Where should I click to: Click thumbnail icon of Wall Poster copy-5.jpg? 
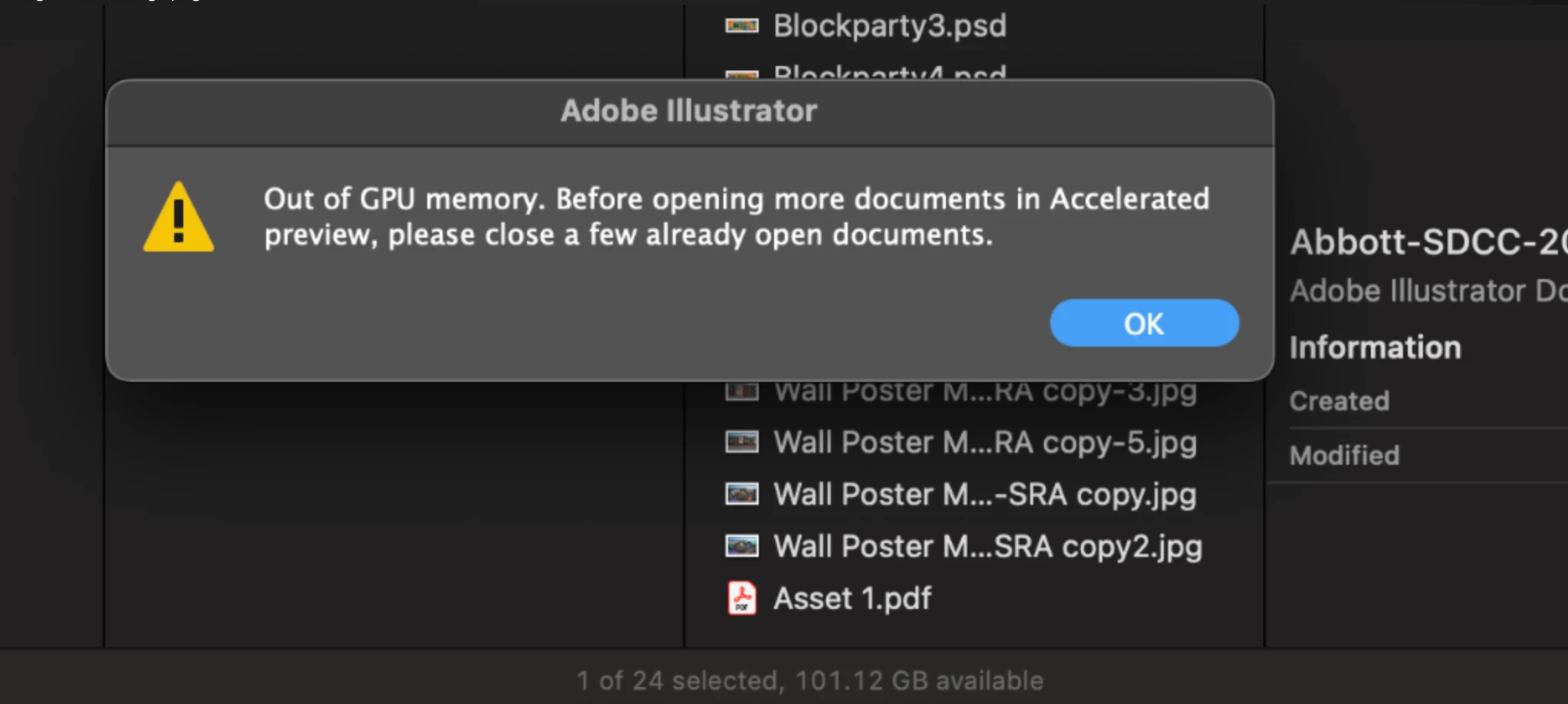point(742,442)
